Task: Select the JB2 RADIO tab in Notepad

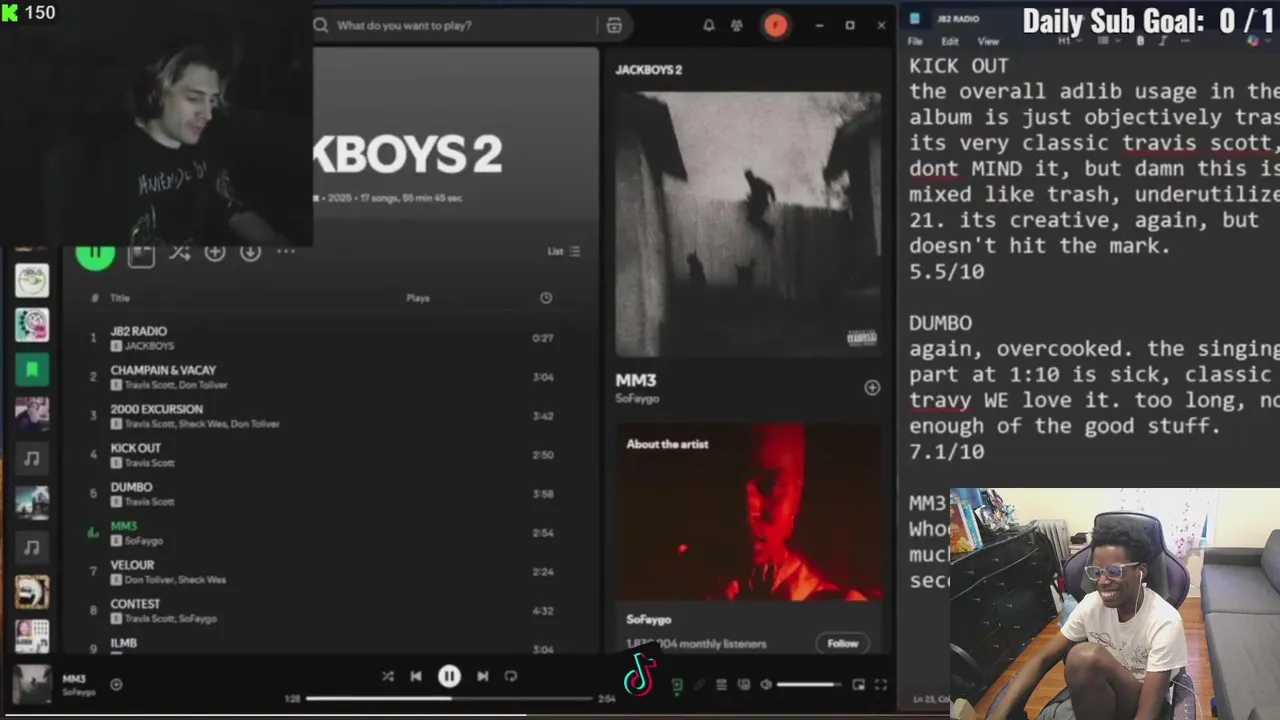Action: pos(957,19)
